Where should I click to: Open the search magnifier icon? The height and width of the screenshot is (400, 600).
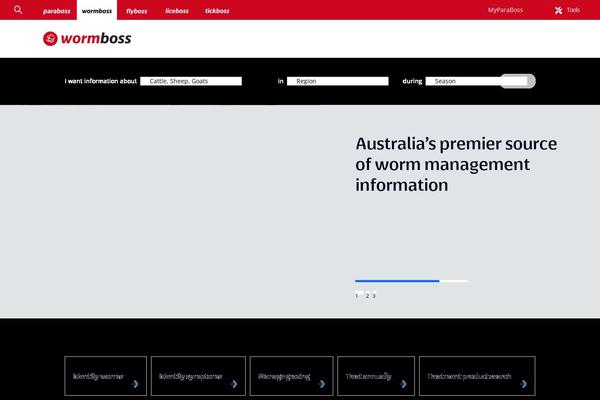tap(18, 10)
